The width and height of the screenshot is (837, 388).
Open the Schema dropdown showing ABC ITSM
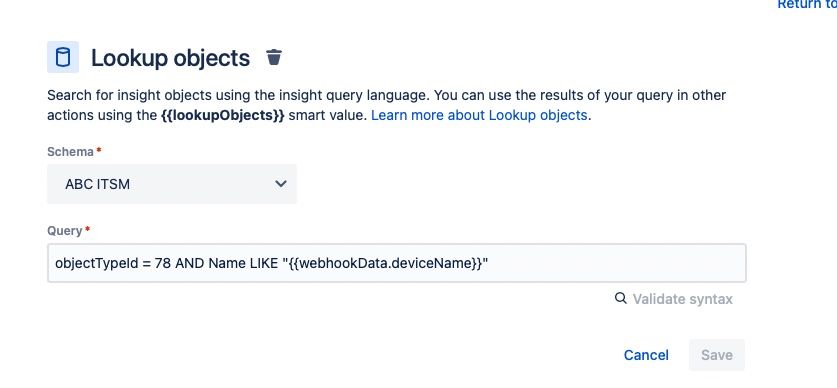pos(172,184)
